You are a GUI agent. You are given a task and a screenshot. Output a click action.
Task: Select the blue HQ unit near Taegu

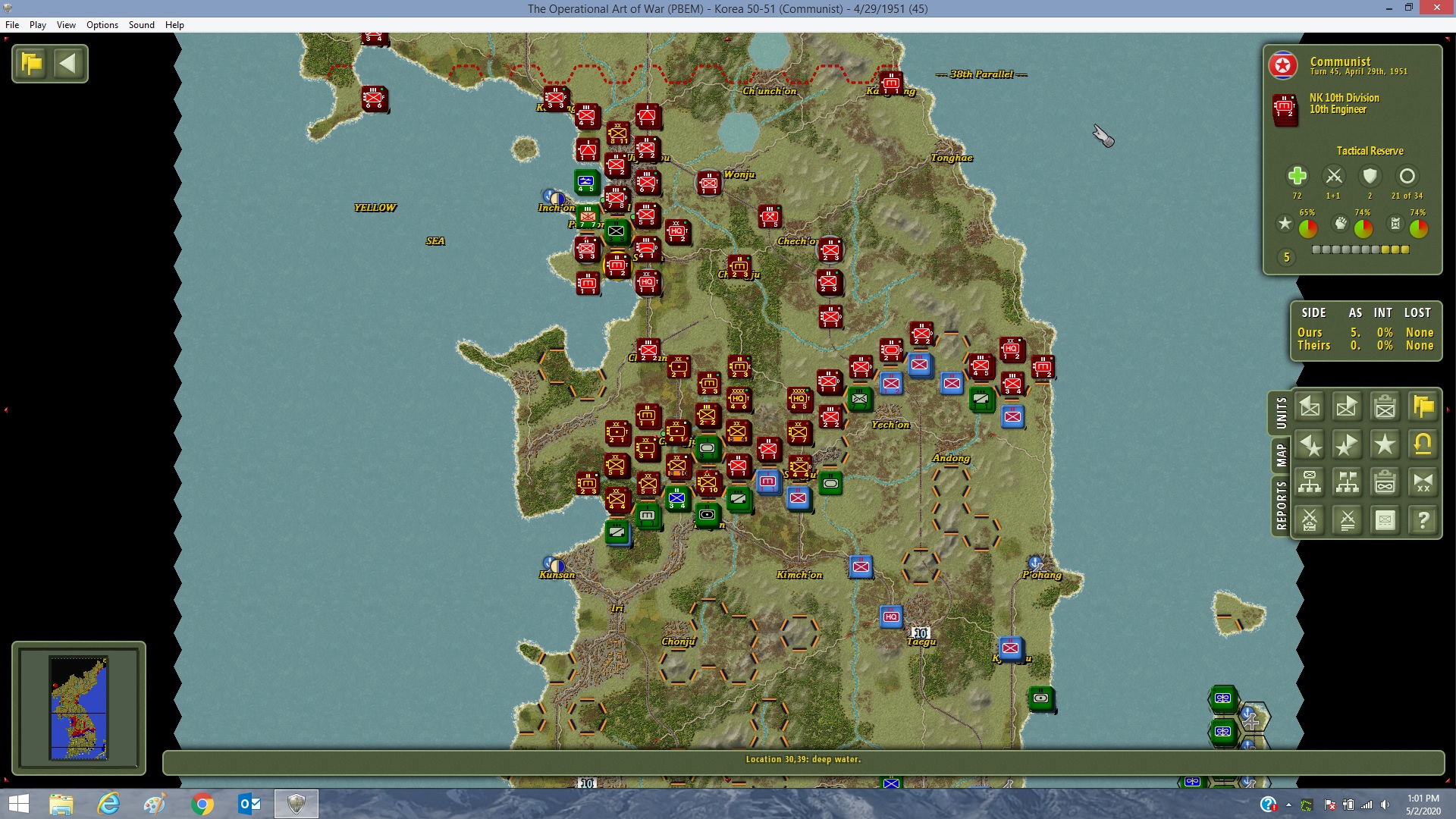[x=891, y=617]
